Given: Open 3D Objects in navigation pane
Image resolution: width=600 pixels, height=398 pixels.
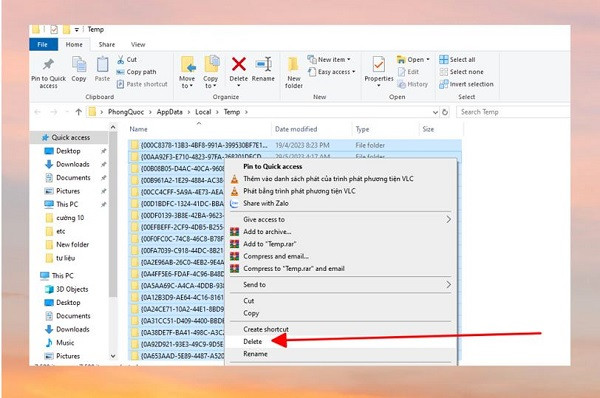Looking at the screenshot, I should coord(72,289).
